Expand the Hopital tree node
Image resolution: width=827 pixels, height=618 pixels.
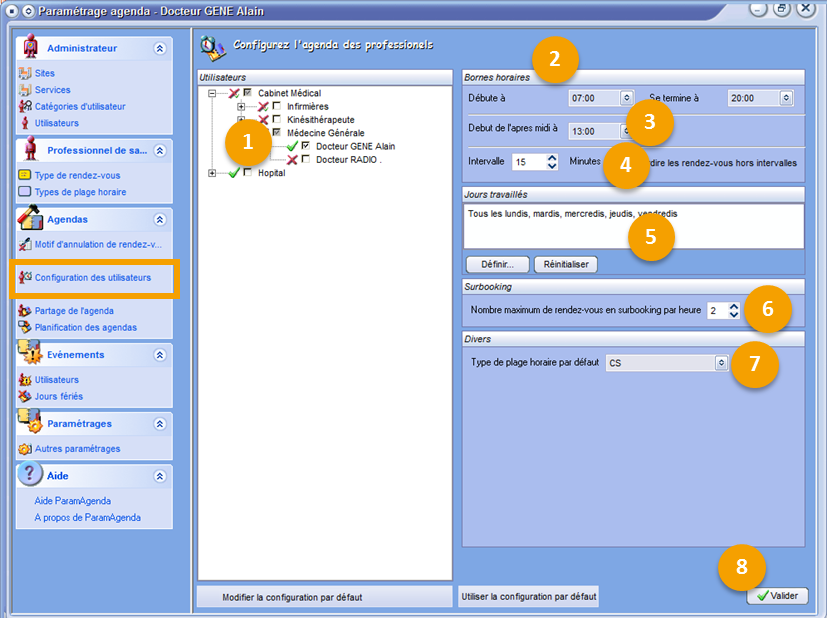coord(212,173)
